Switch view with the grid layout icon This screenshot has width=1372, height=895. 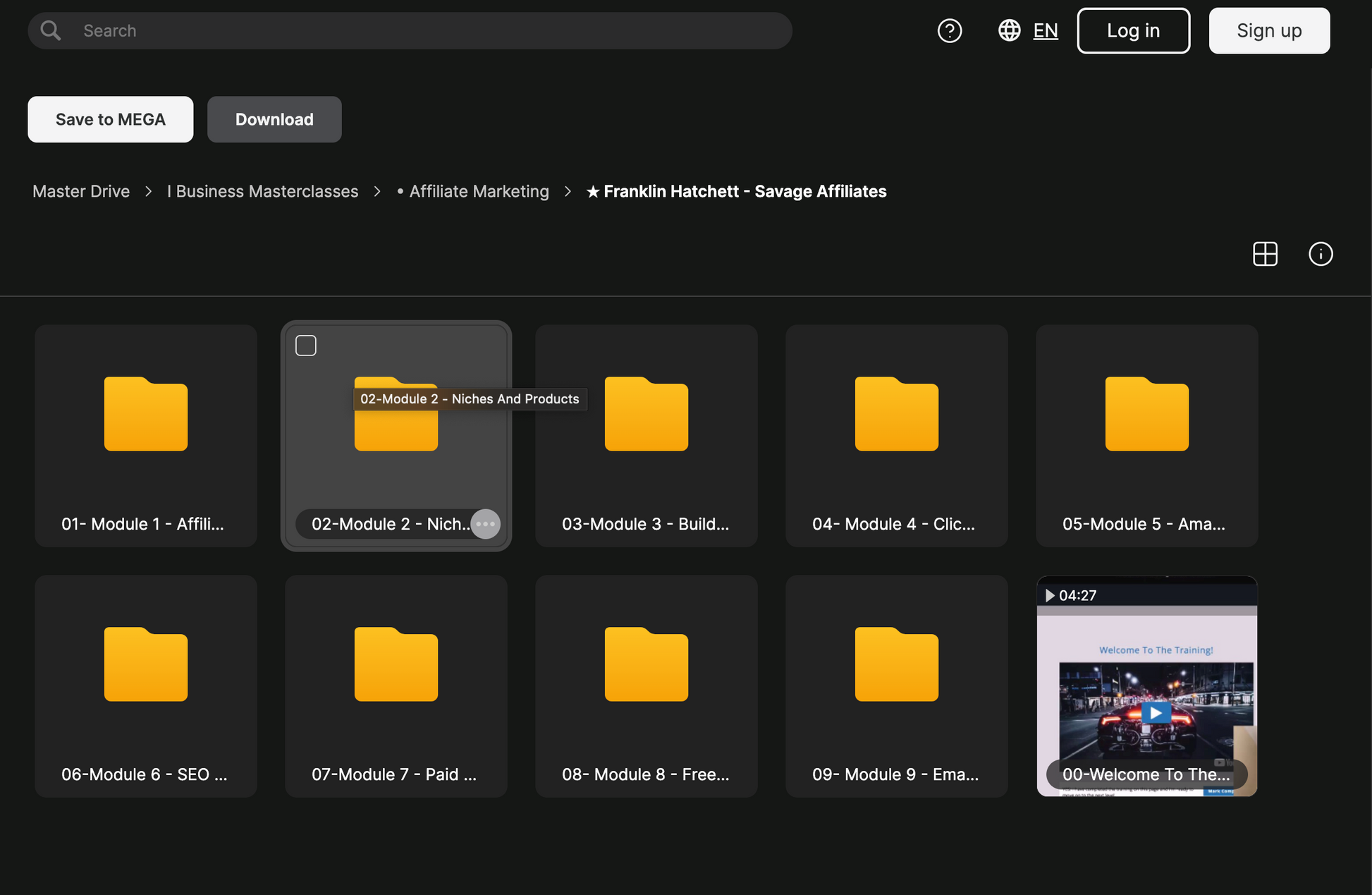[1265, 254]
